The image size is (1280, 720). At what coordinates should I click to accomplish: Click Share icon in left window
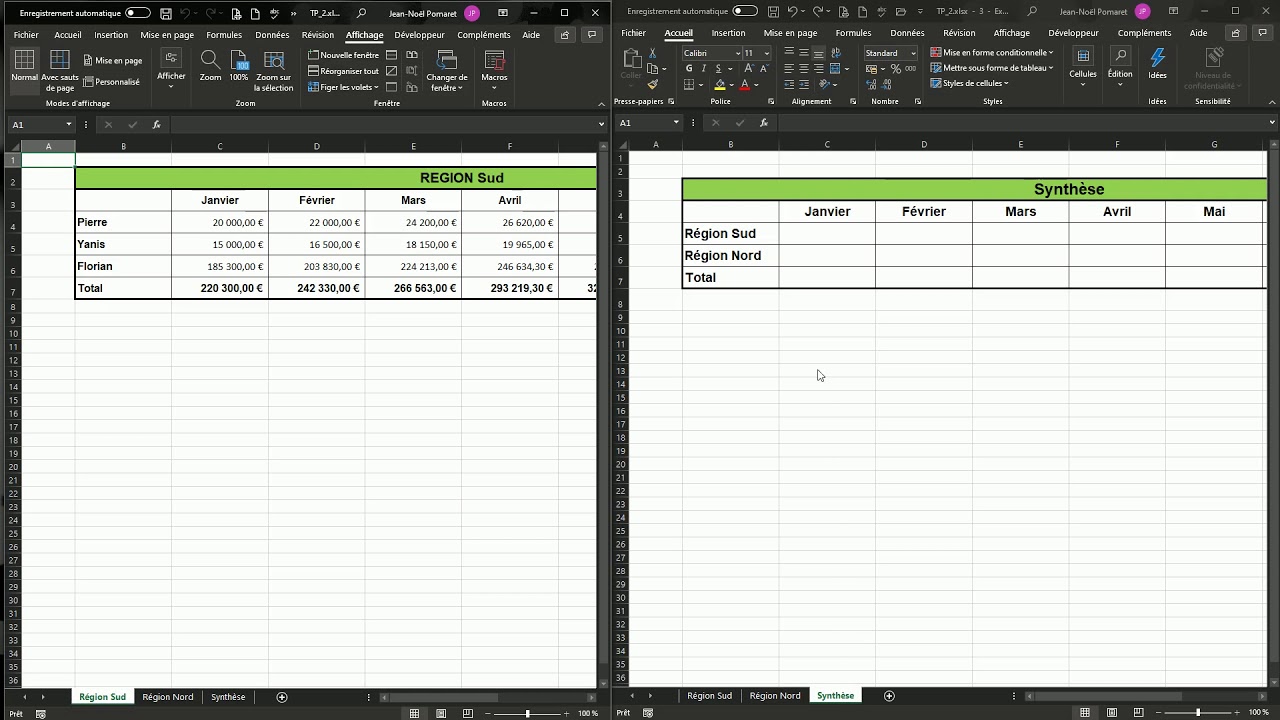click(565, 34)
